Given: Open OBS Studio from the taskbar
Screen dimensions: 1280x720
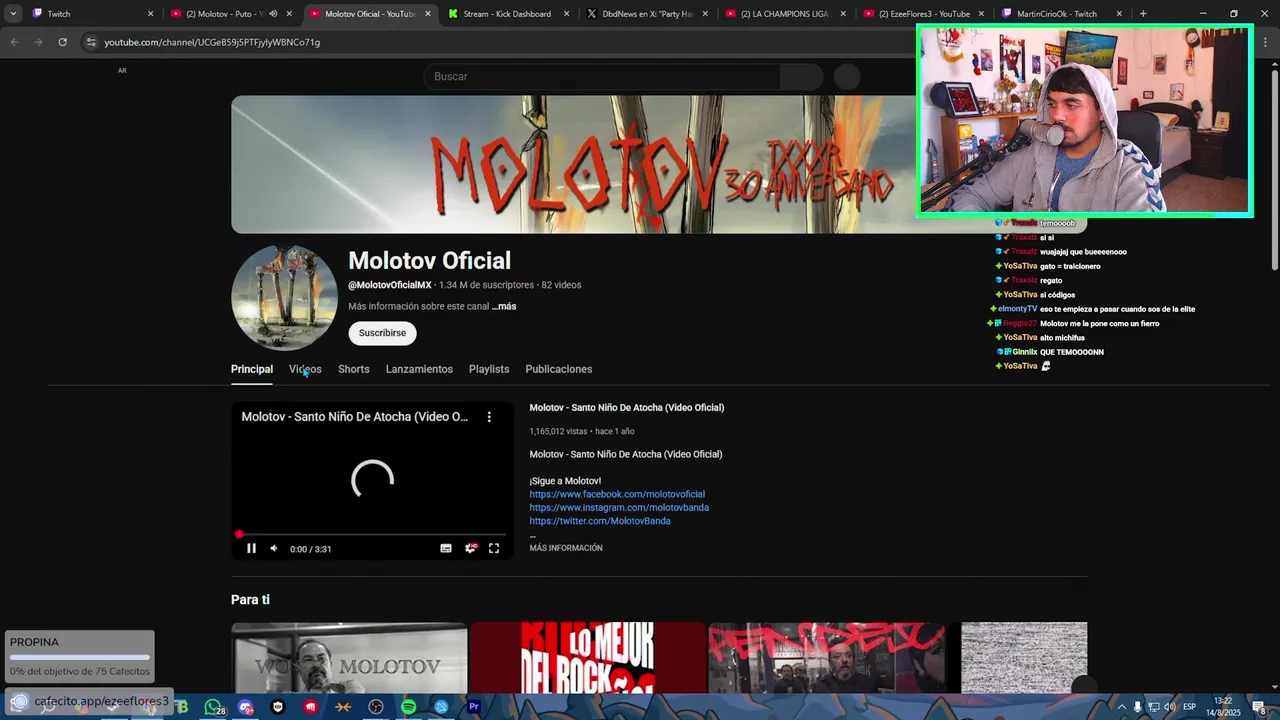Looking at the screenshot, I should [x=376, y=707].
